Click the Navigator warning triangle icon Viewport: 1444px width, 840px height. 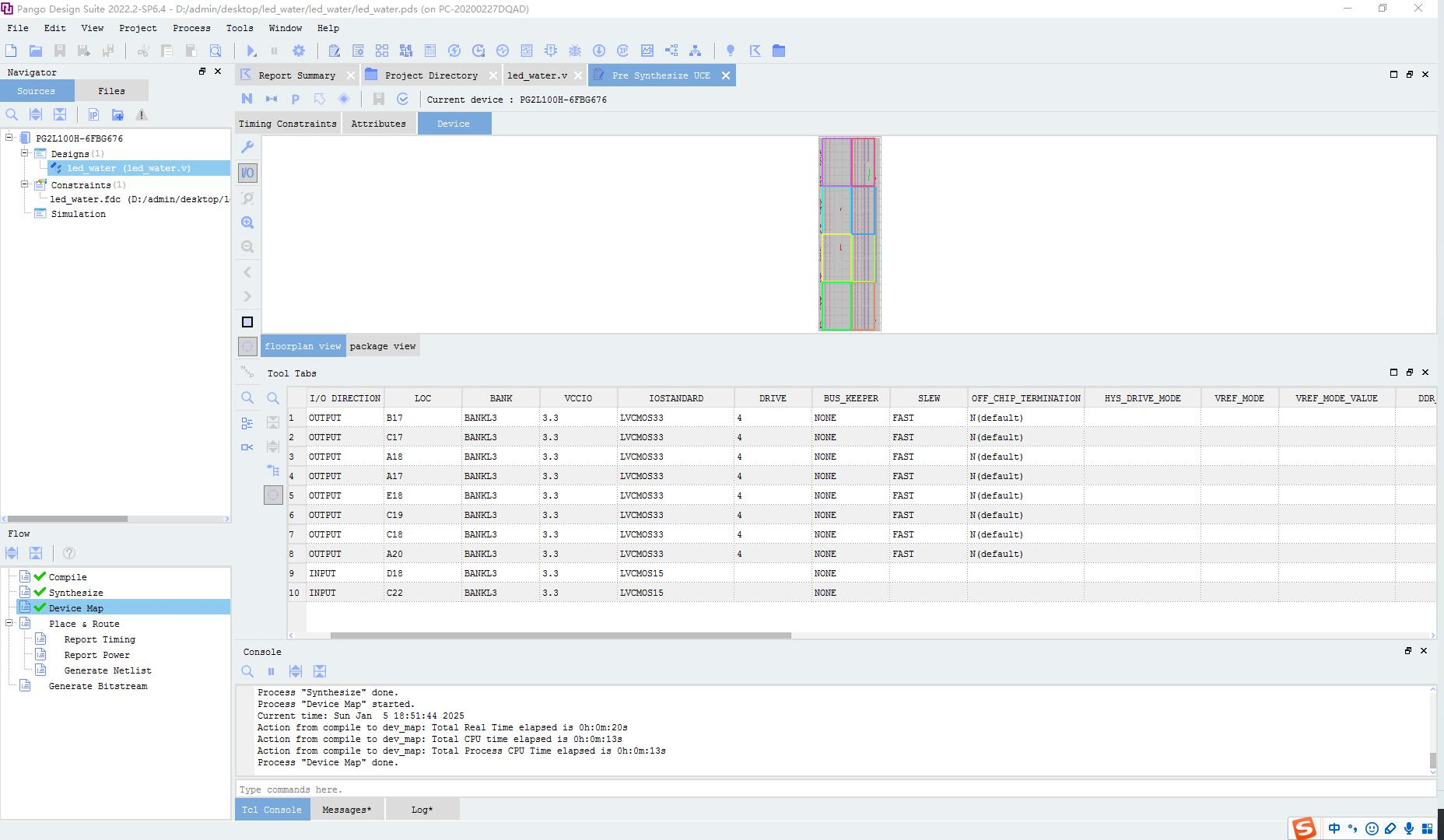pos(142,114)
